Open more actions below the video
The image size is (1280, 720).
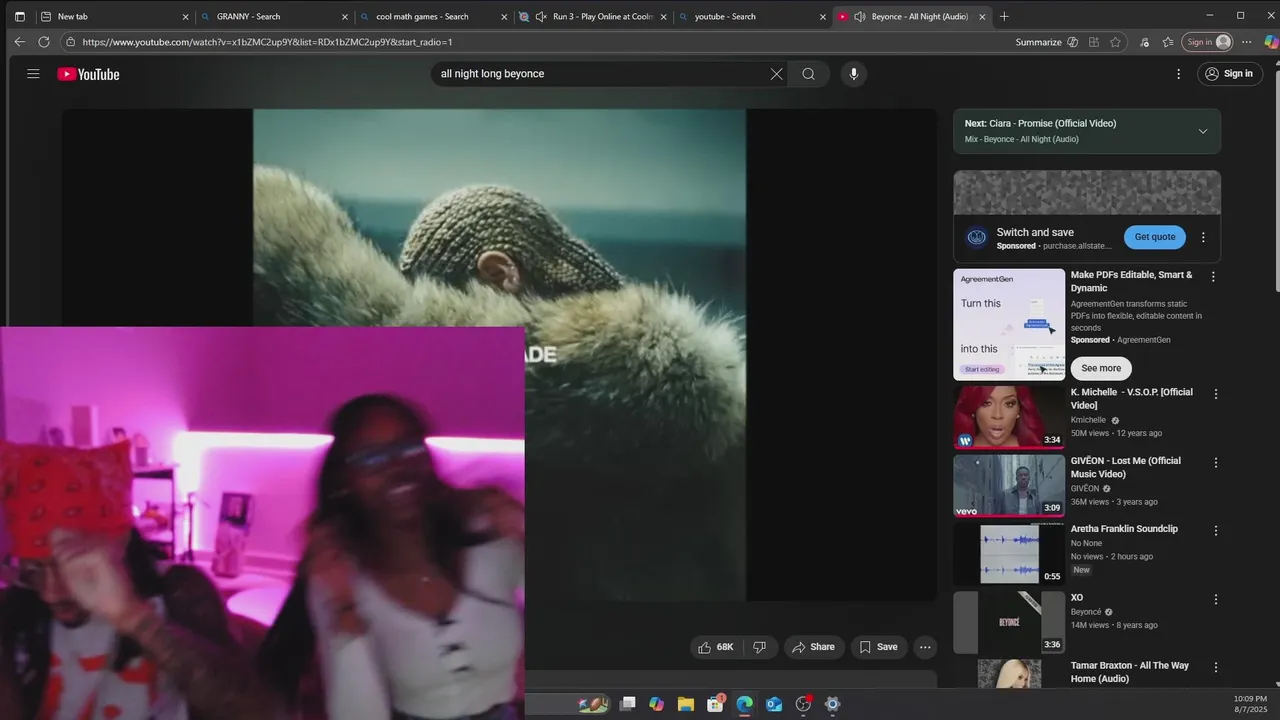925,647
